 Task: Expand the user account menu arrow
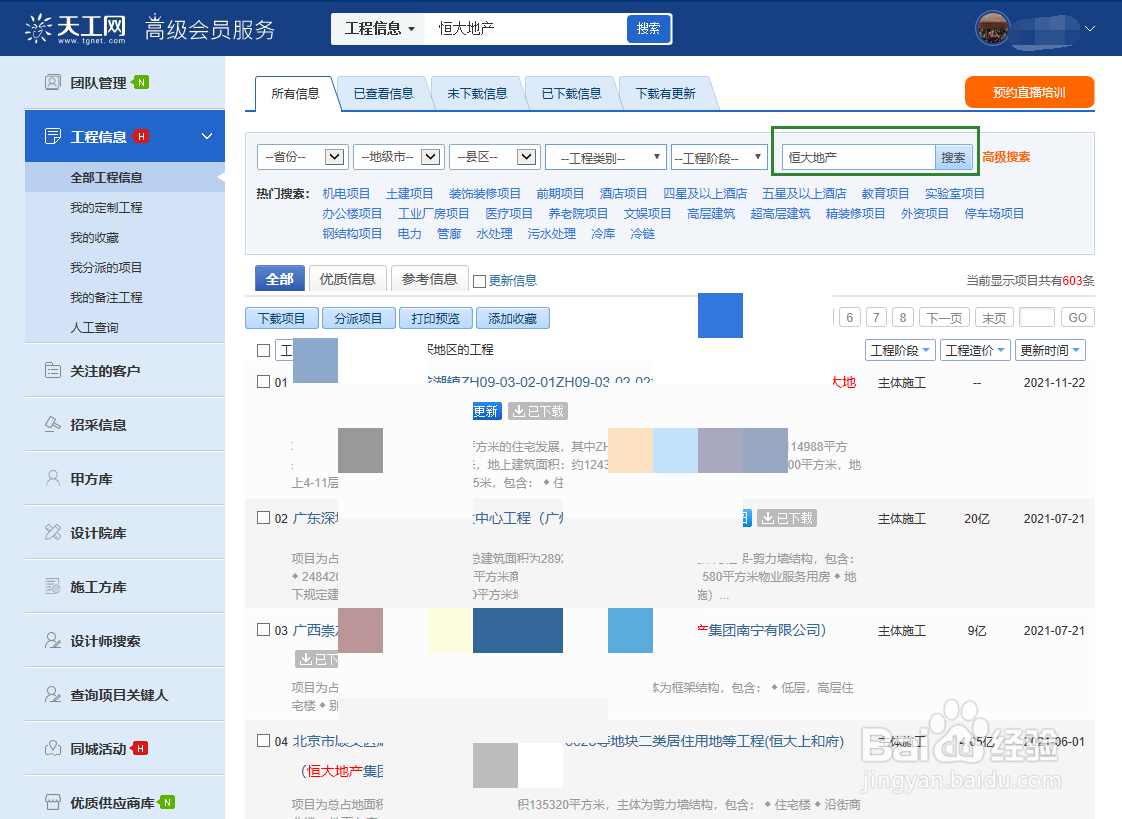[1090, 29]
